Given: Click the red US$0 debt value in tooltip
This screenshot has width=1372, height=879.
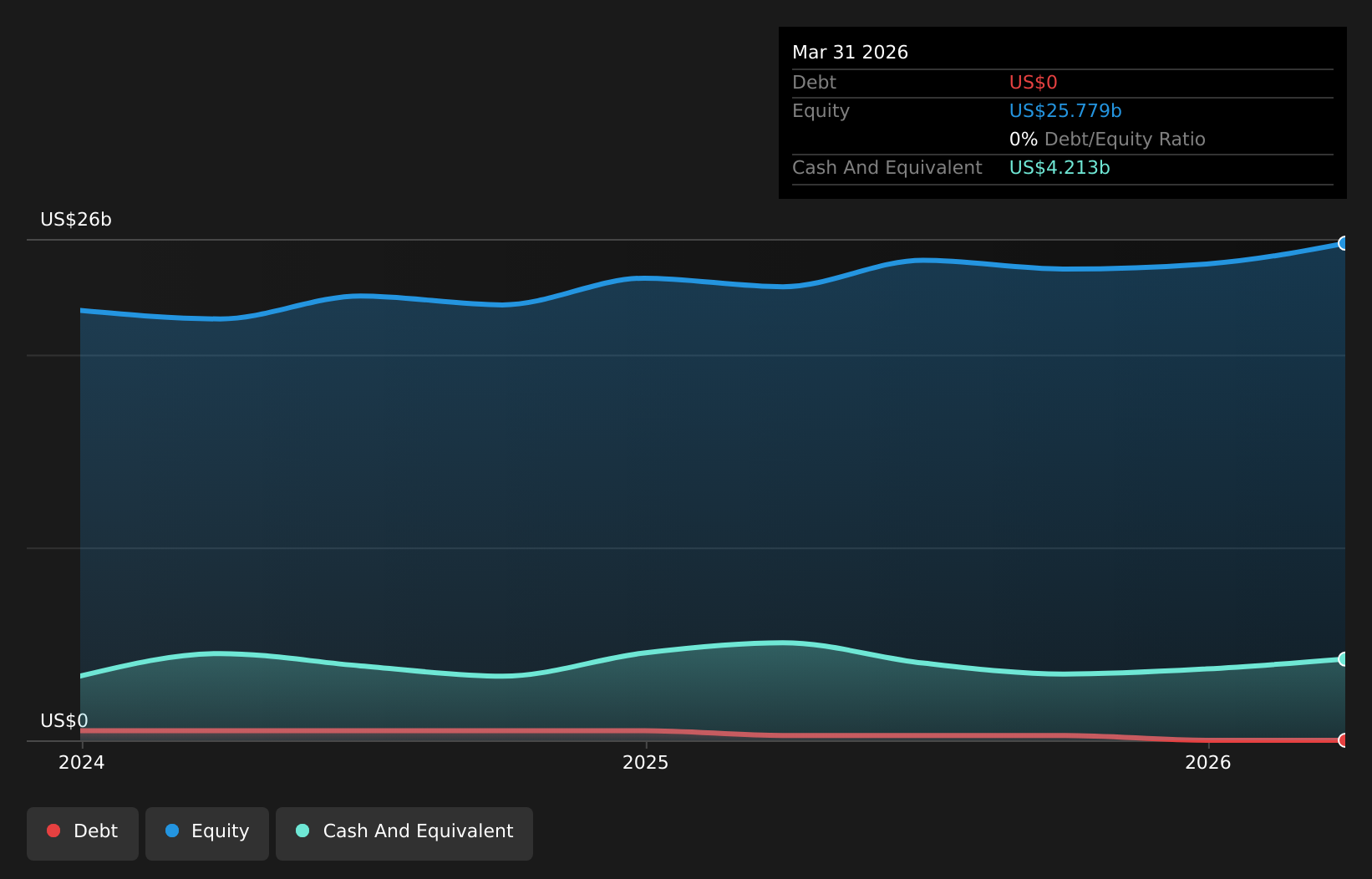Looking at the screenshot, I should coord(1034,83).
